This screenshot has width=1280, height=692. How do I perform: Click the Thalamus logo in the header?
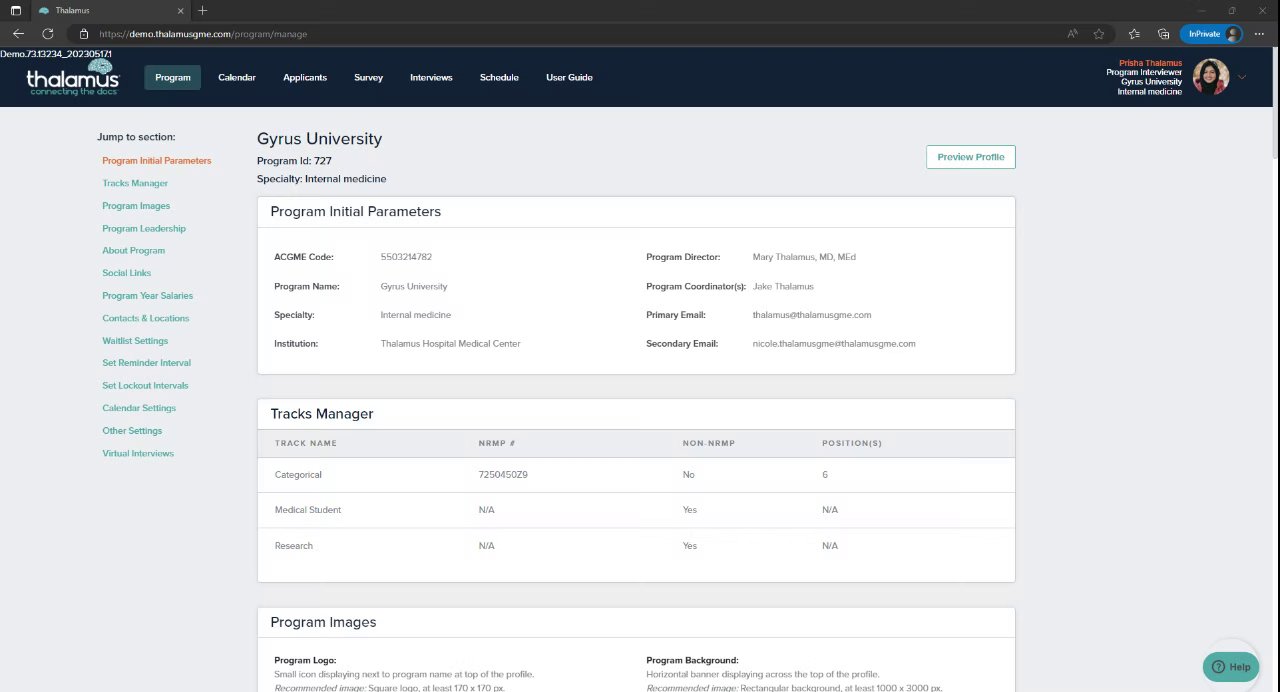pos(73,78)
